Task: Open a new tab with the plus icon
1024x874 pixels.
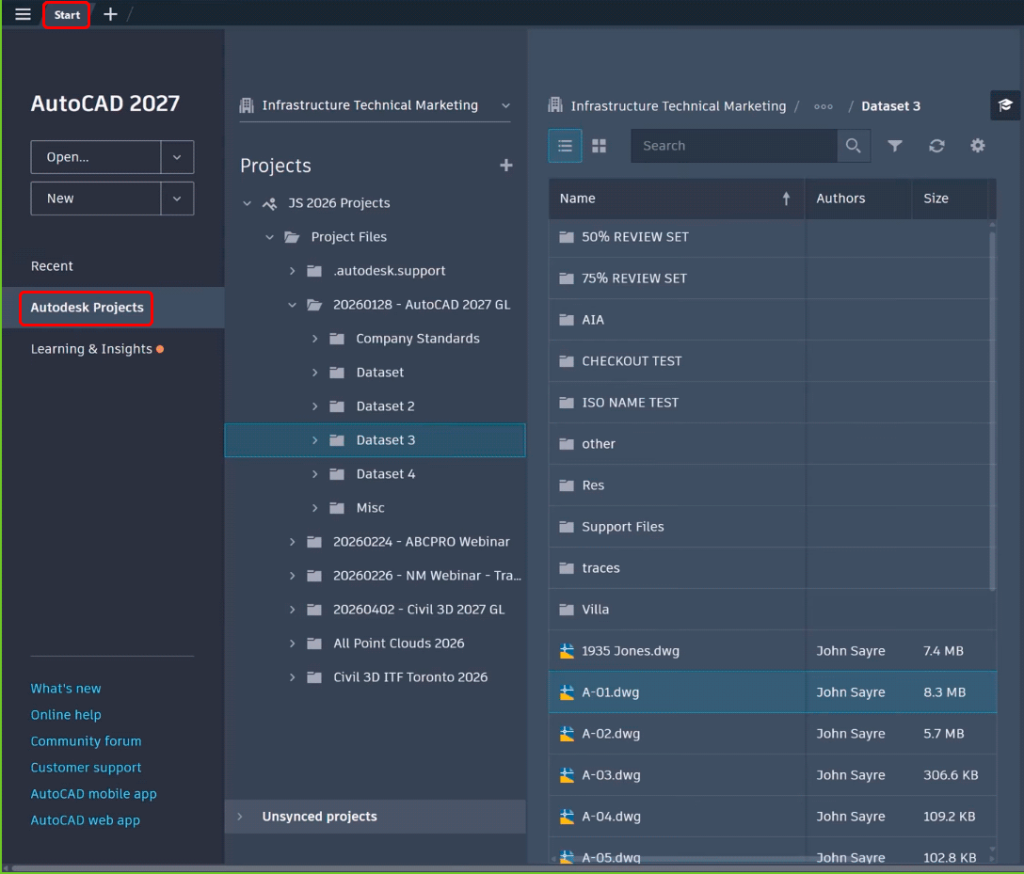Action: 110,14
